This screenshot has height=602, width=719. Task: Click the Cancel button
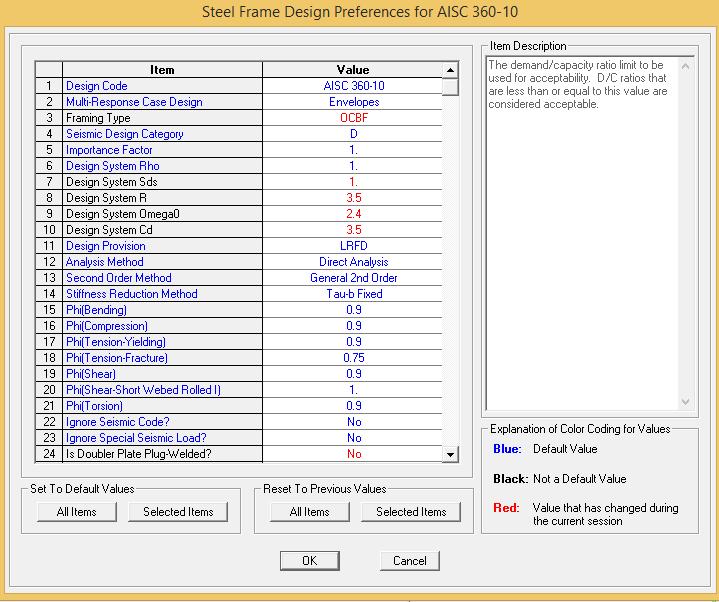409,560
